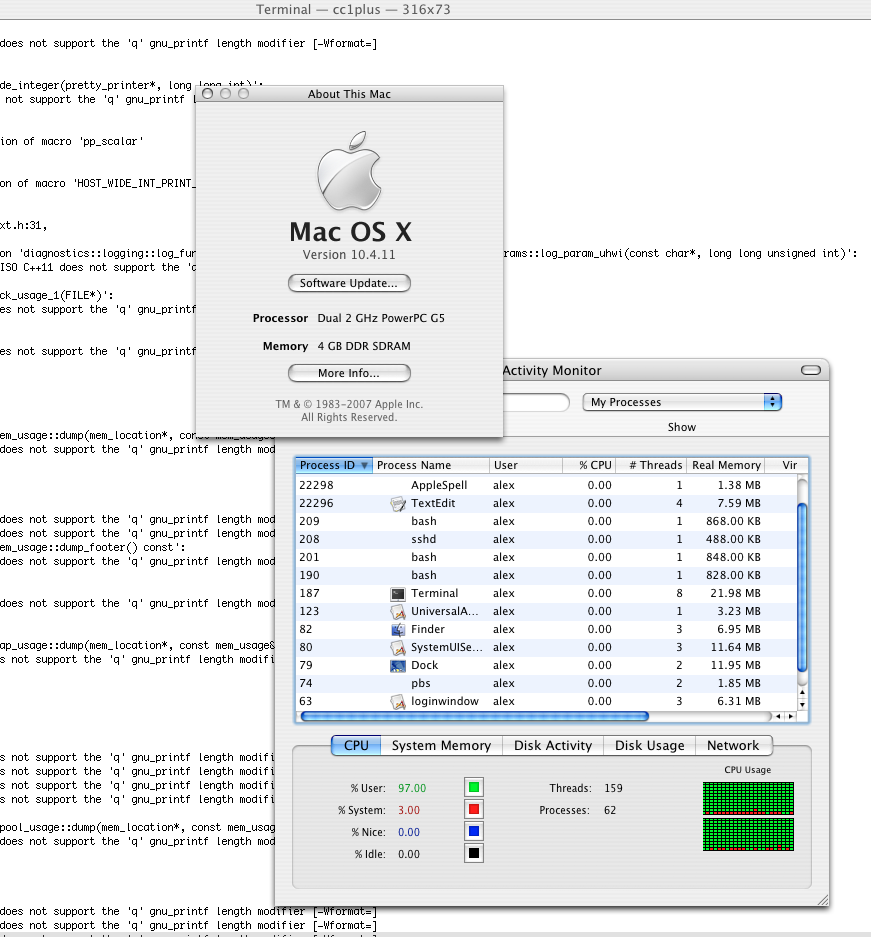Select the pbs process row
Viewport: 871px width, 937px height.
point(547,683)
